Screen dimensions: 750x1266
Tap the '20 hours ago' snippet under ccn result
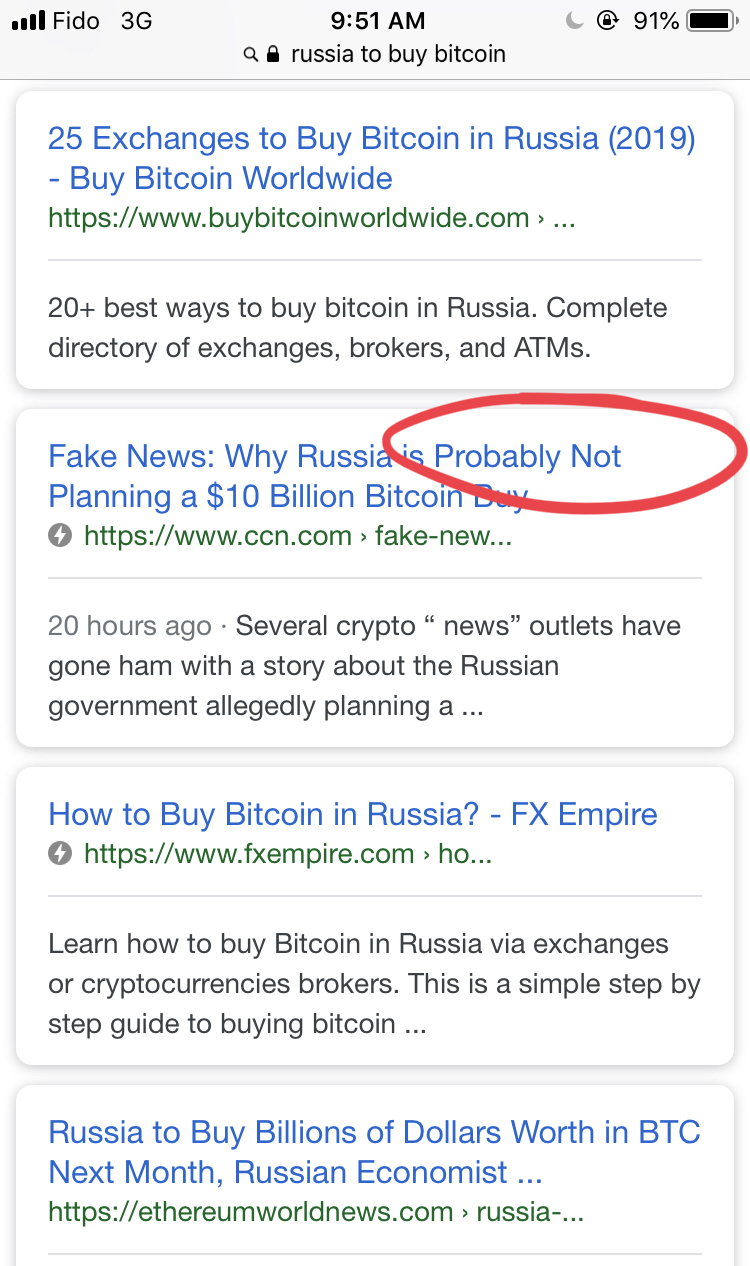(129, 626)
